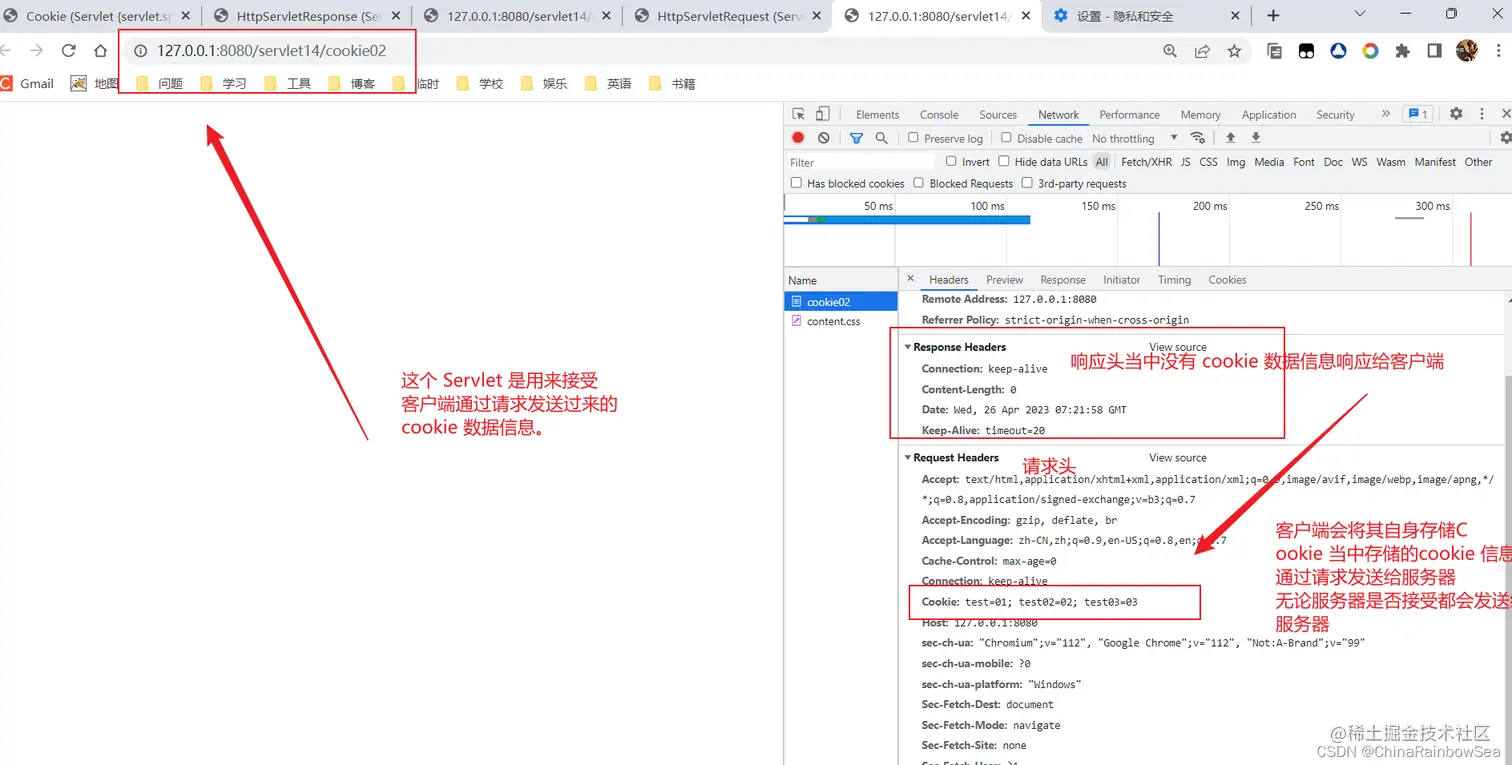This screenshot has width=1512, height=765.
Task: Clear the network log
Action: point(822,138)
